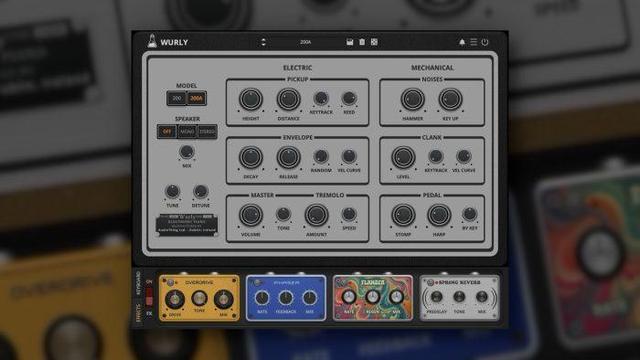Click the Envelope Random knob
Screen dimensions: 640x360
point(321,156)
